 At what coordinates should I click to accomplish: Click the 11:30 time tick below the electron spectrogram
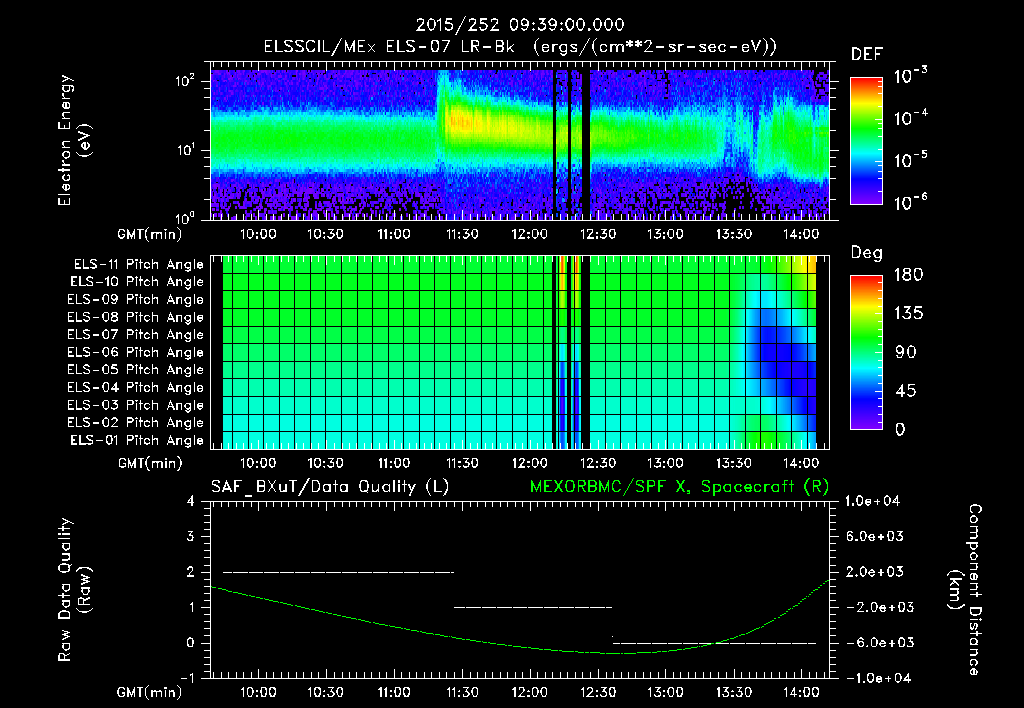coord(462,234)
